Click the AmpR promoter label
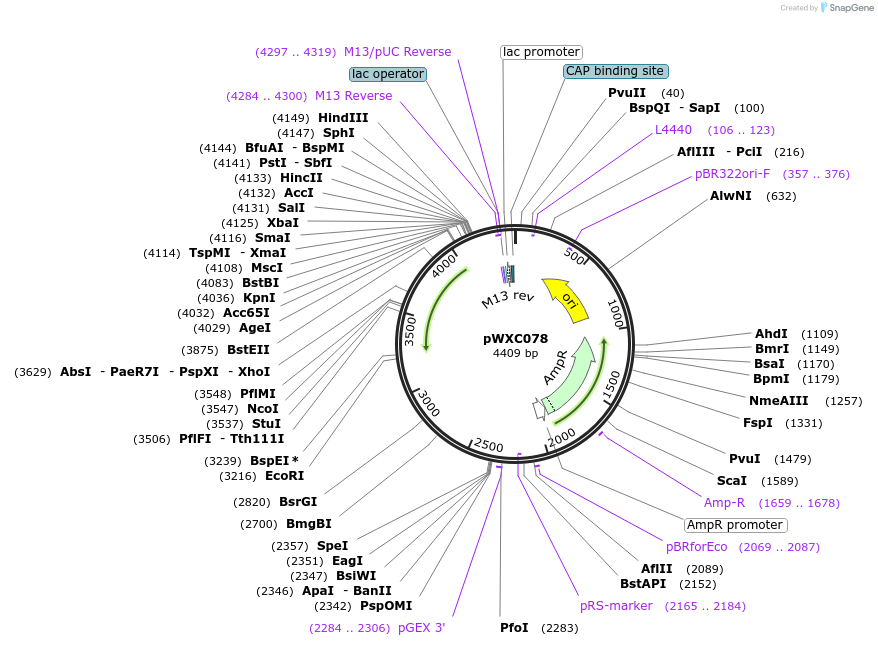This screenshot has width=878, height=646. point(736,524)
